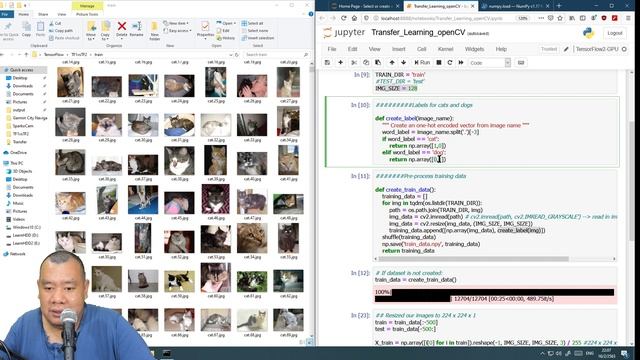
Task: Go to the browser home page icon
Action: tap(354, 18)
